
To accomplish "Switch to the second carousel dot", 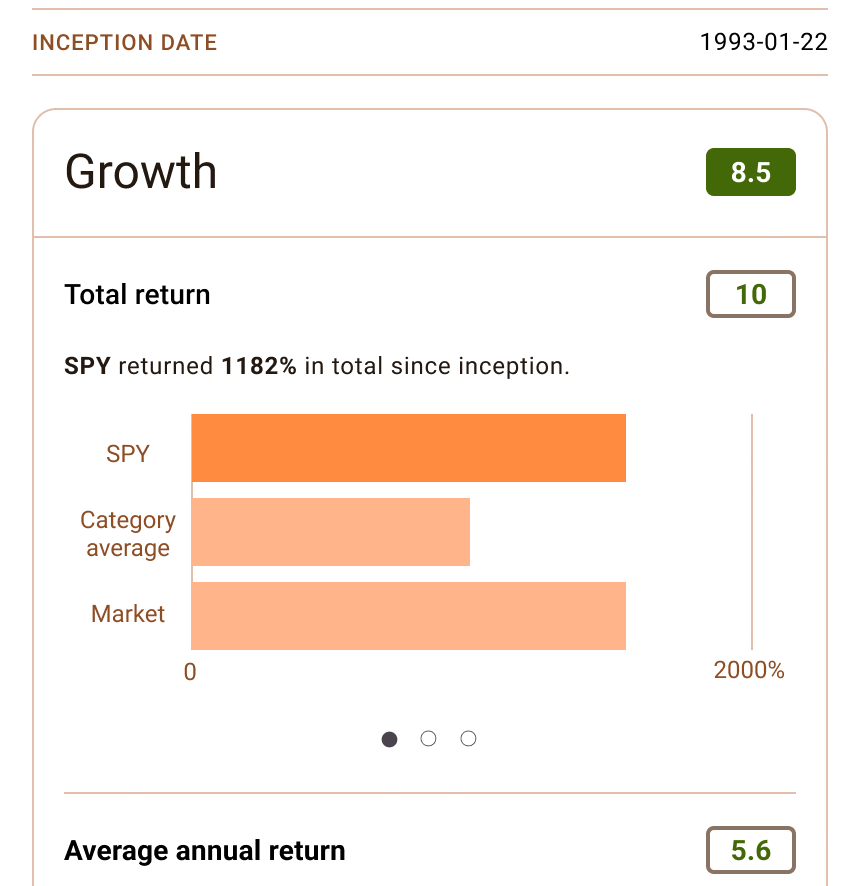I will coord(429,739).
